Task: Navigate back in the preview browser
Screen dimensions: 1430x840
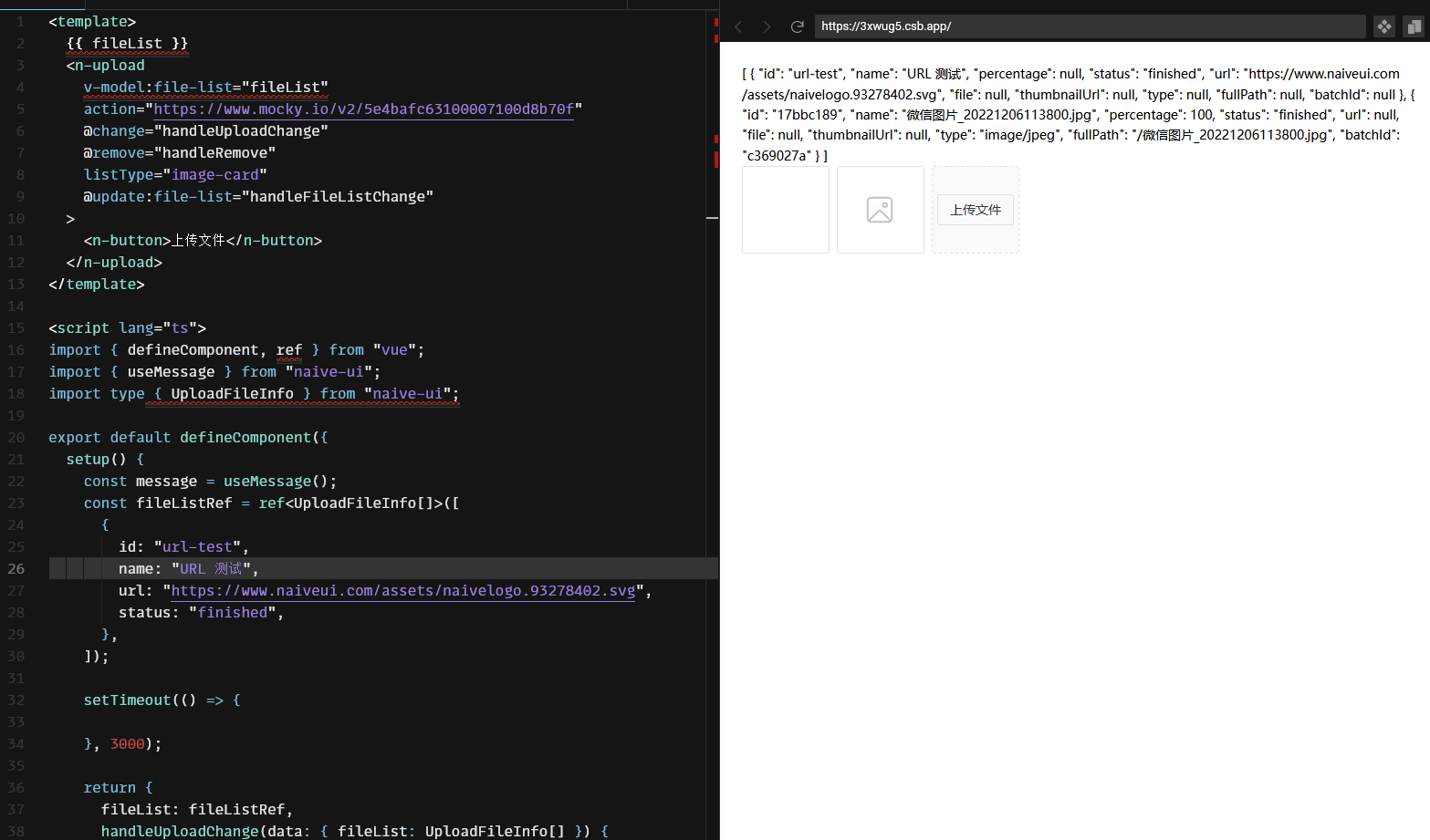Action: point(738,26)
